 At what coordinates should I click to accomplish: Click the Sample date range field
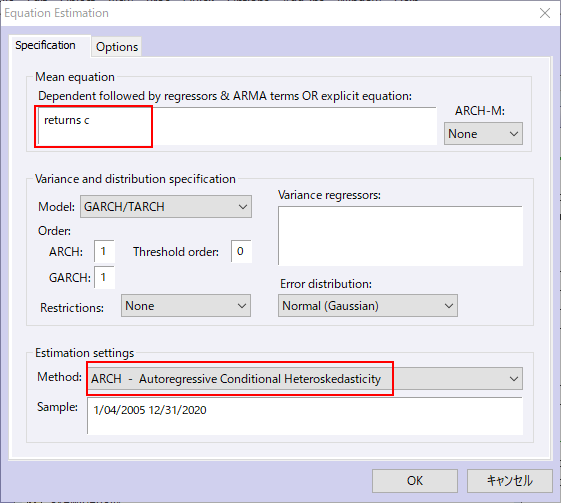(x=305, y=416)
